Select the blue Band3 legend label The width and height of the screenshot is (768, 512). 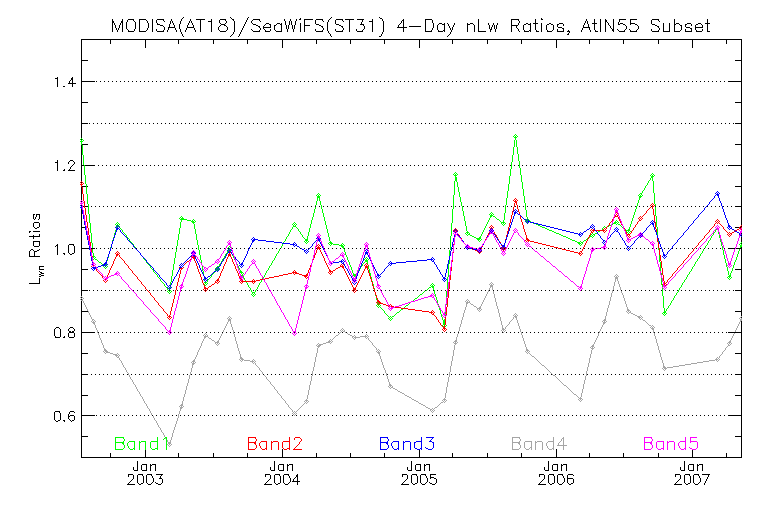(407, 444)
